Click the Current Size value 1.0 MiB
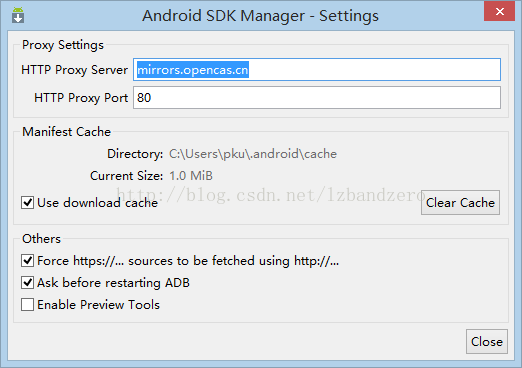Viewport: 522px width, 368px height. coord(191,176)
